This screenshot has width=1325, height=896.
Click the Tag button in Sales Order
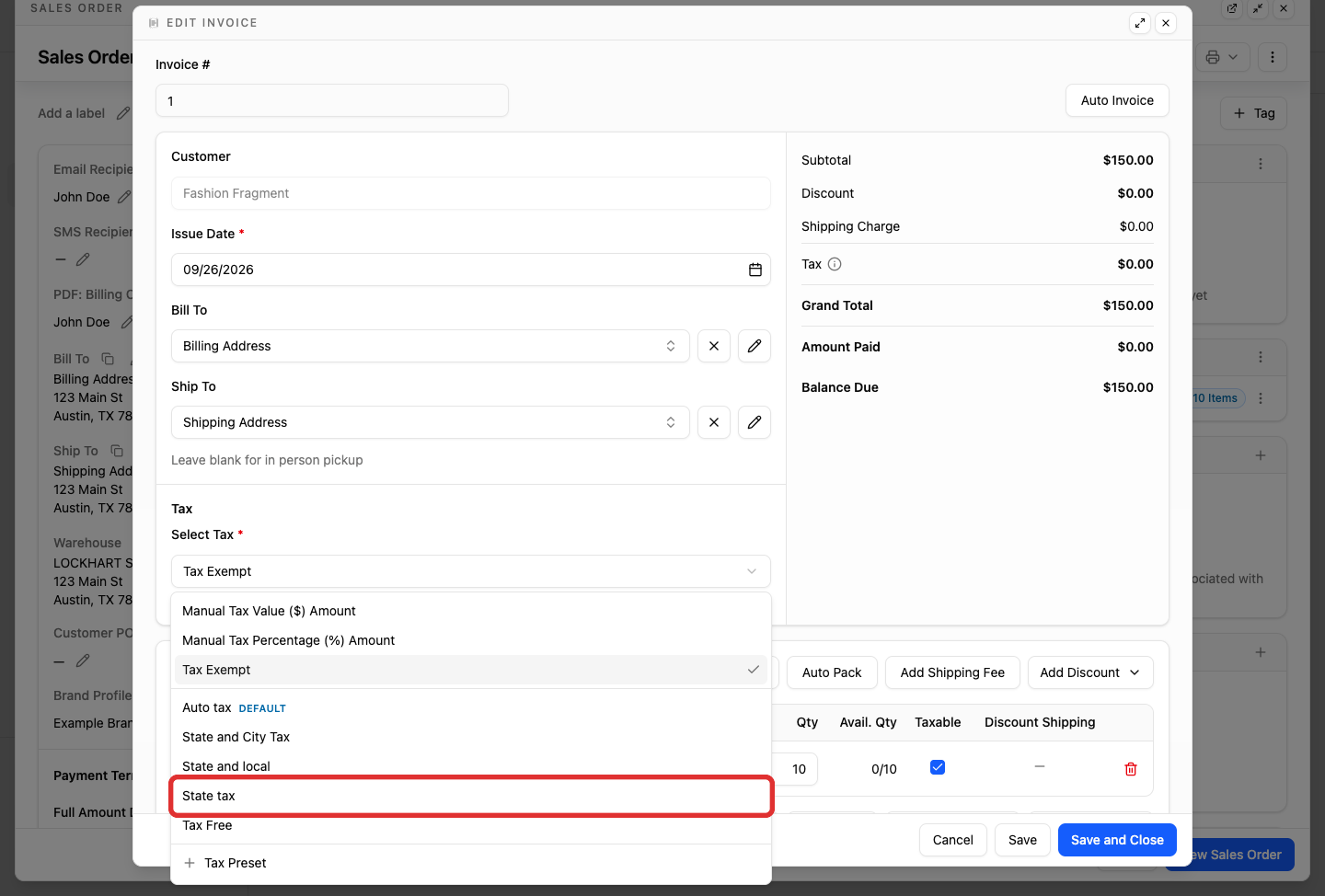pyautogui.click(x=1253, y=113)
